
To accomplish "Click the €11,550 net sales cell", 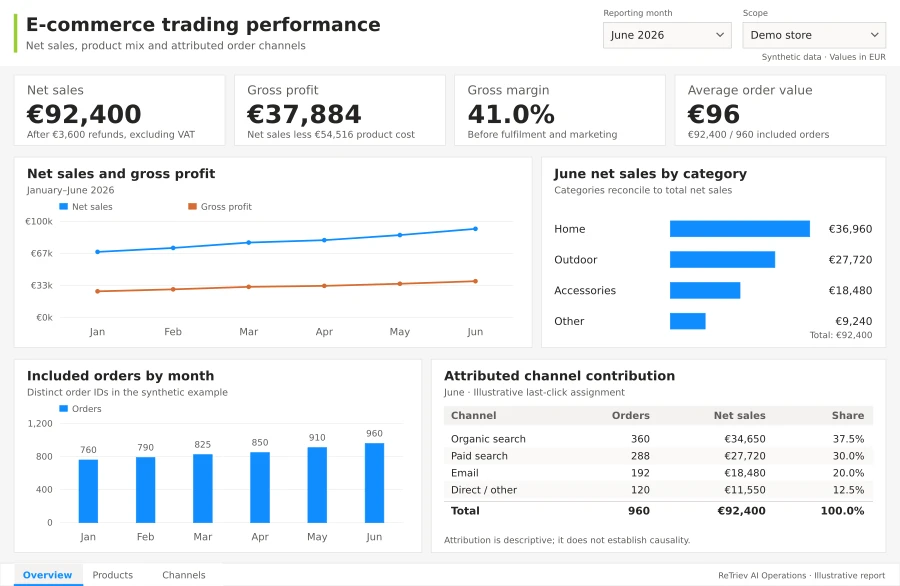I will [x=744, y=490].
